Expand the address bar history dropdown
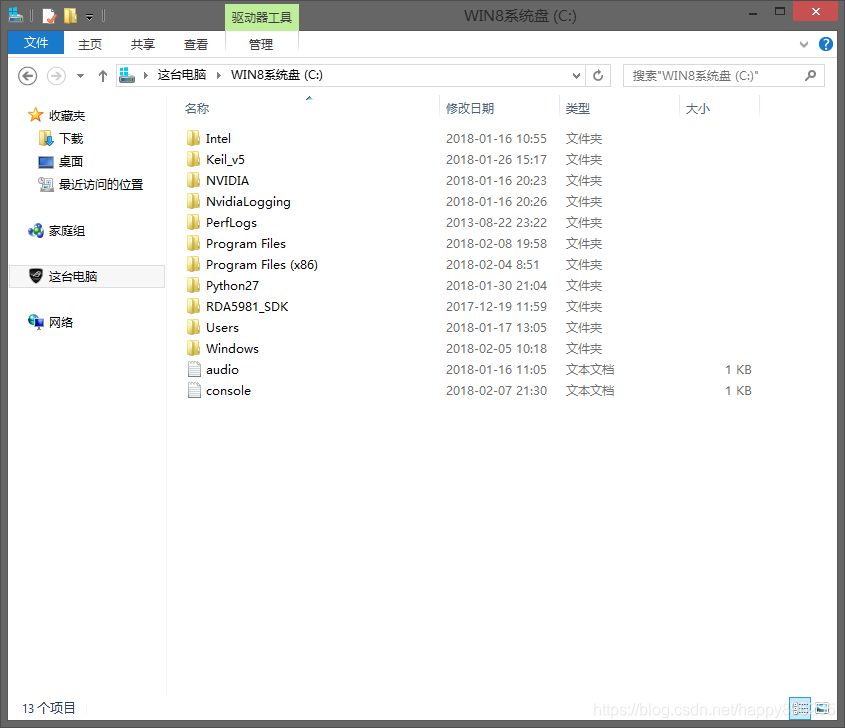This screenshot has height=728, width=845. [576, 75]
